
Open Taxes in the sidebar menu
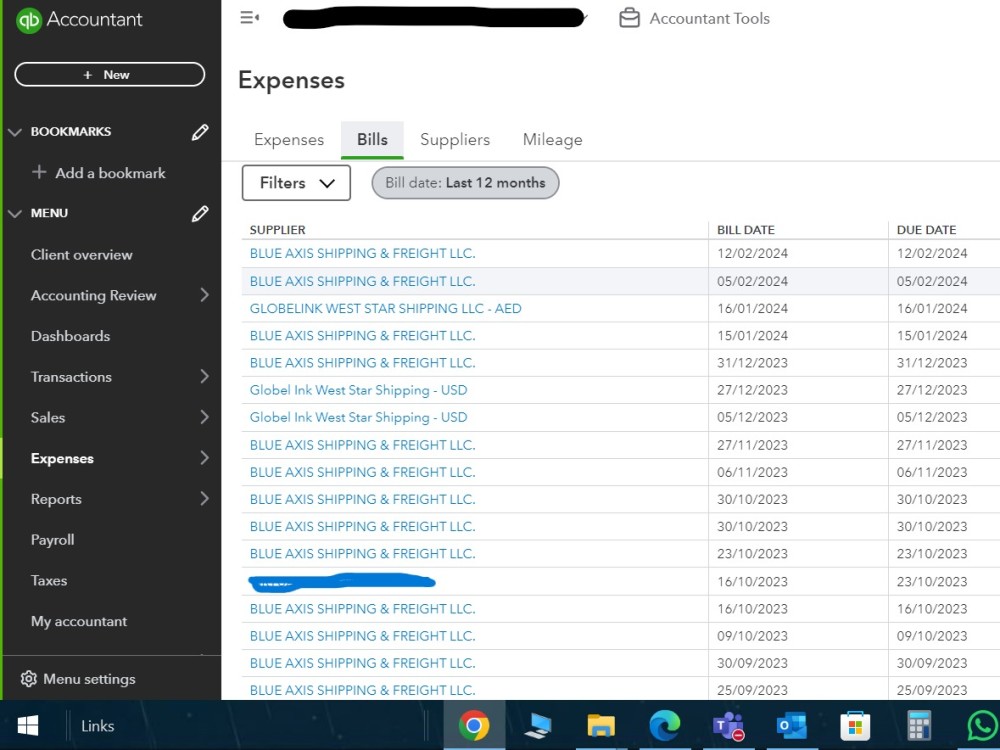[48, 580]
